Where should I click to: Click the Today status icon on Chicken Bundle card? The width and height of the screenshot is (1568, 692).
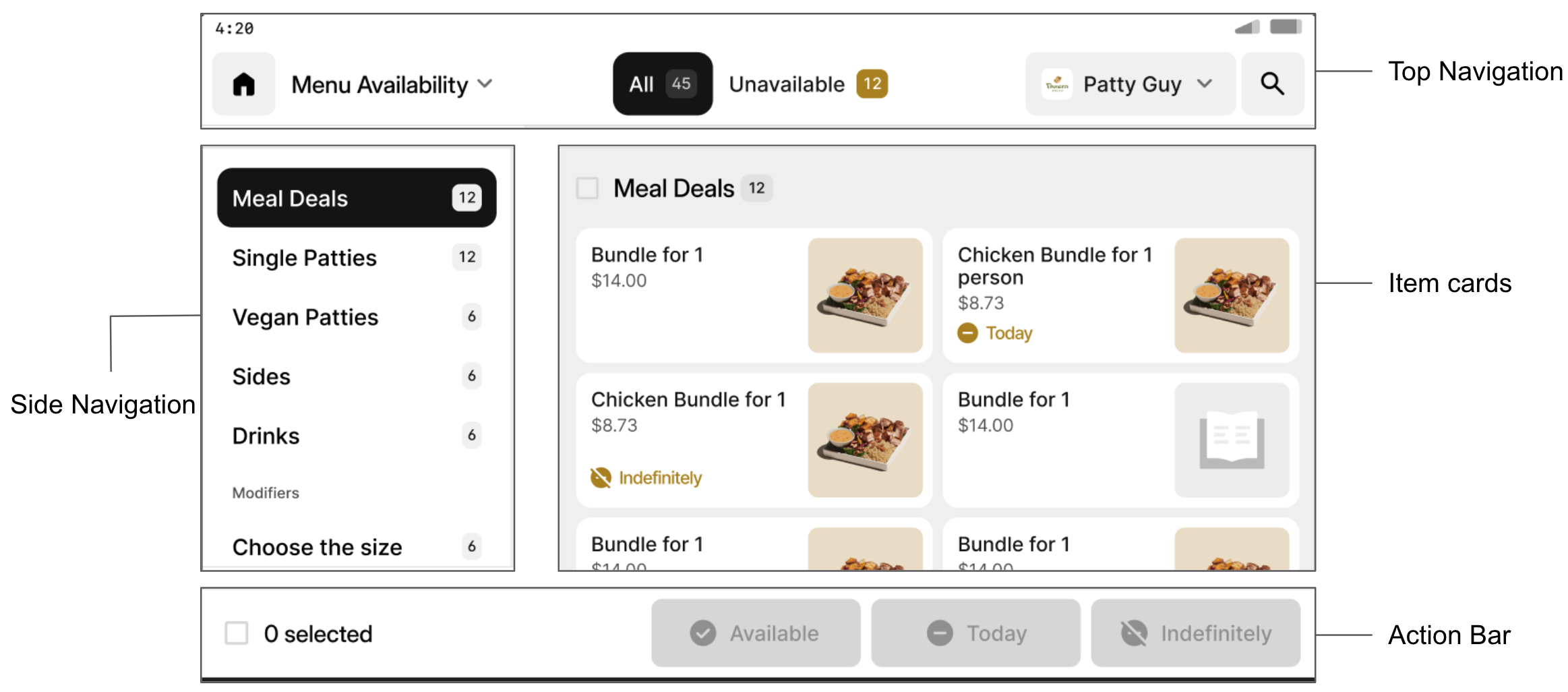[x=967, y=333]
